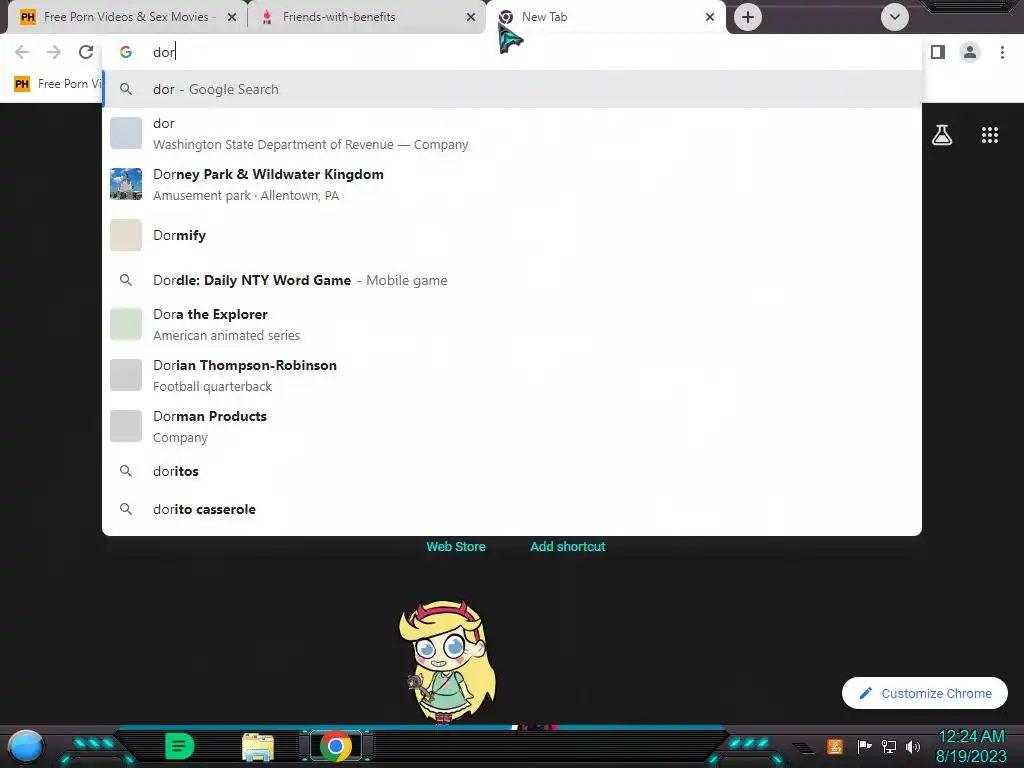Expand the tab search dropdown
This screenshot has height=768, width=1024.
pyautogui.click(x=895, y=17)
